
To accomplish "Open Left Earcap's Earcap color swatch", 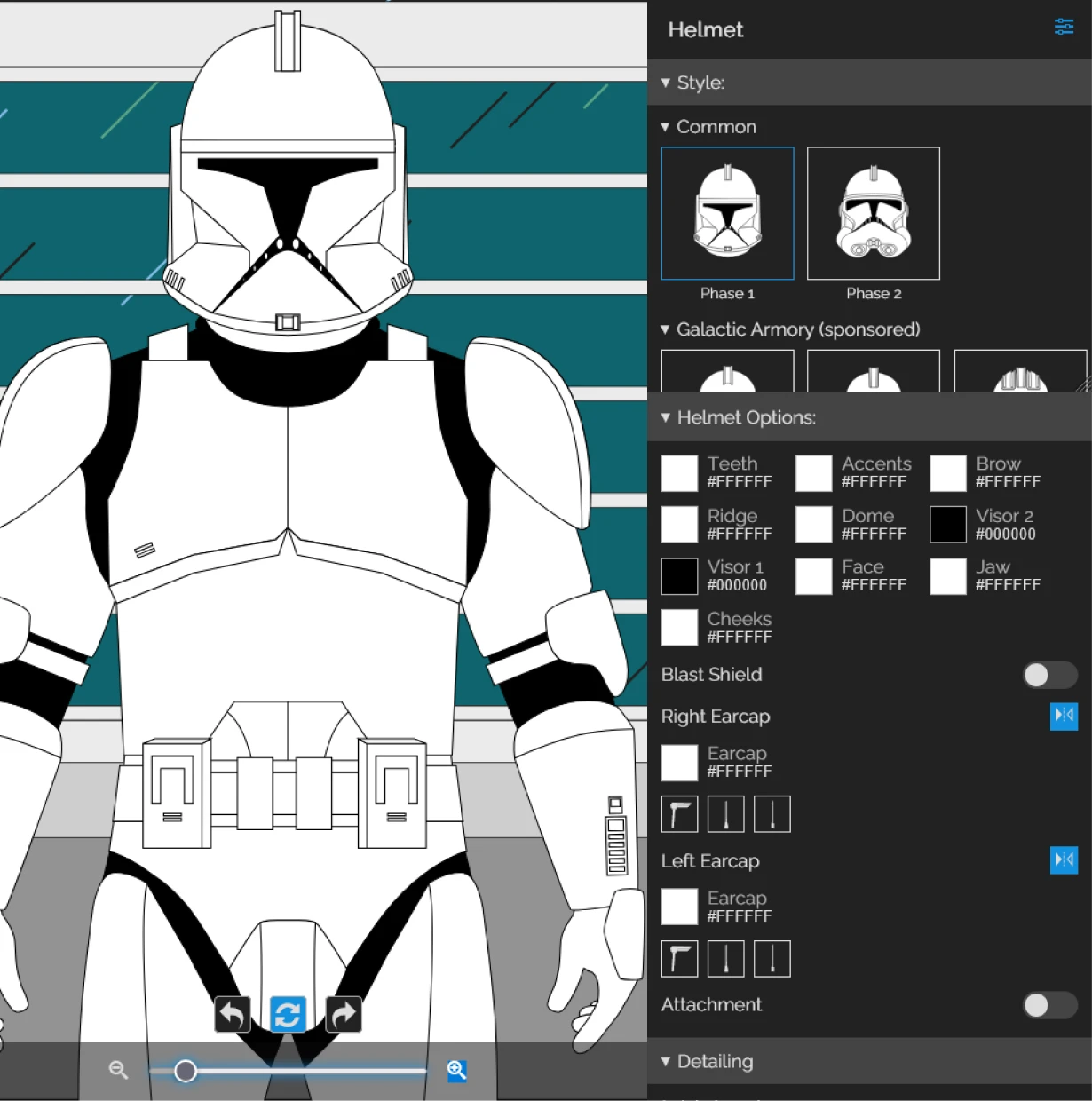I will 680,907.
